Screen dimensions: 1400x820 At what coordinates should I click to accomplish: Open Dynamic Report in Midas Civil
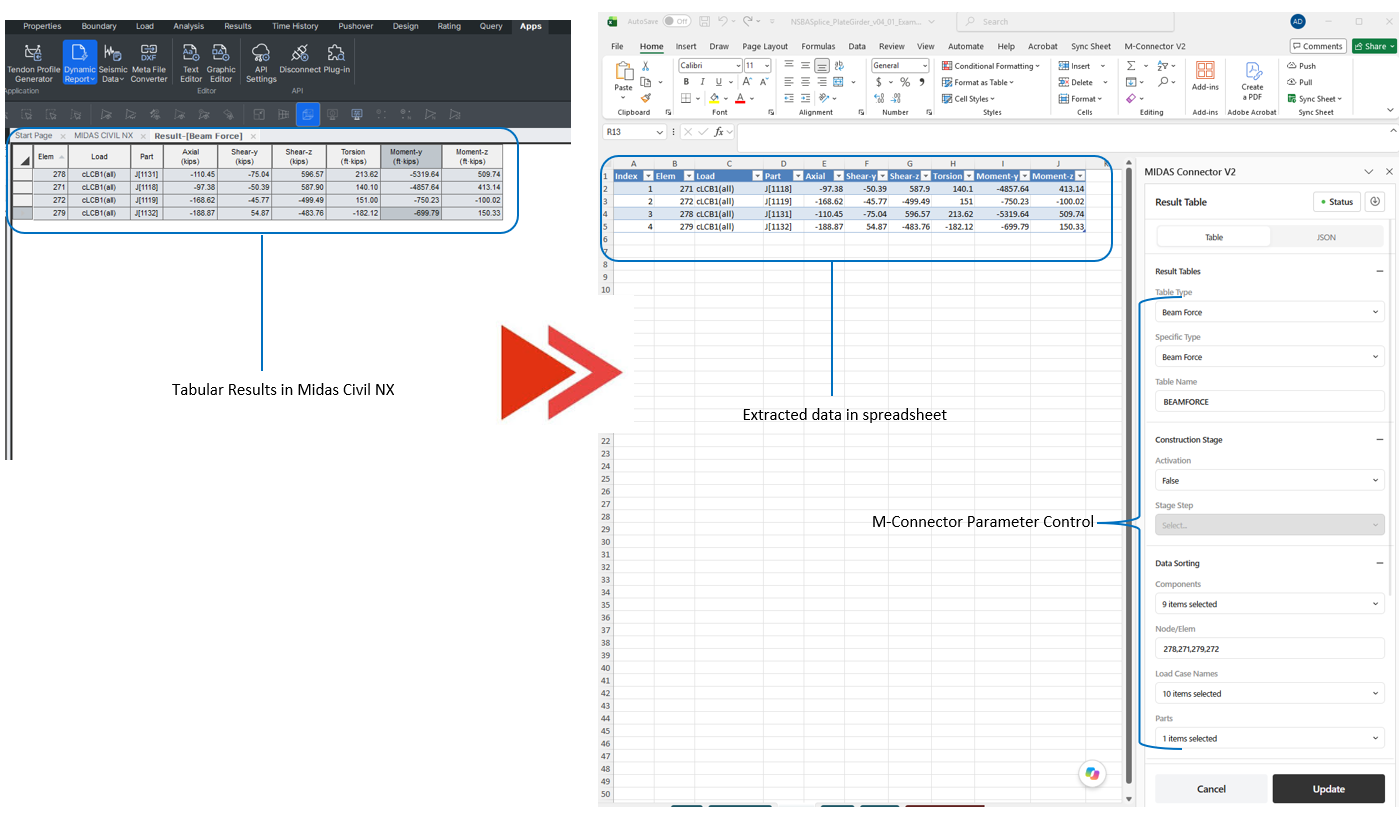80,63
